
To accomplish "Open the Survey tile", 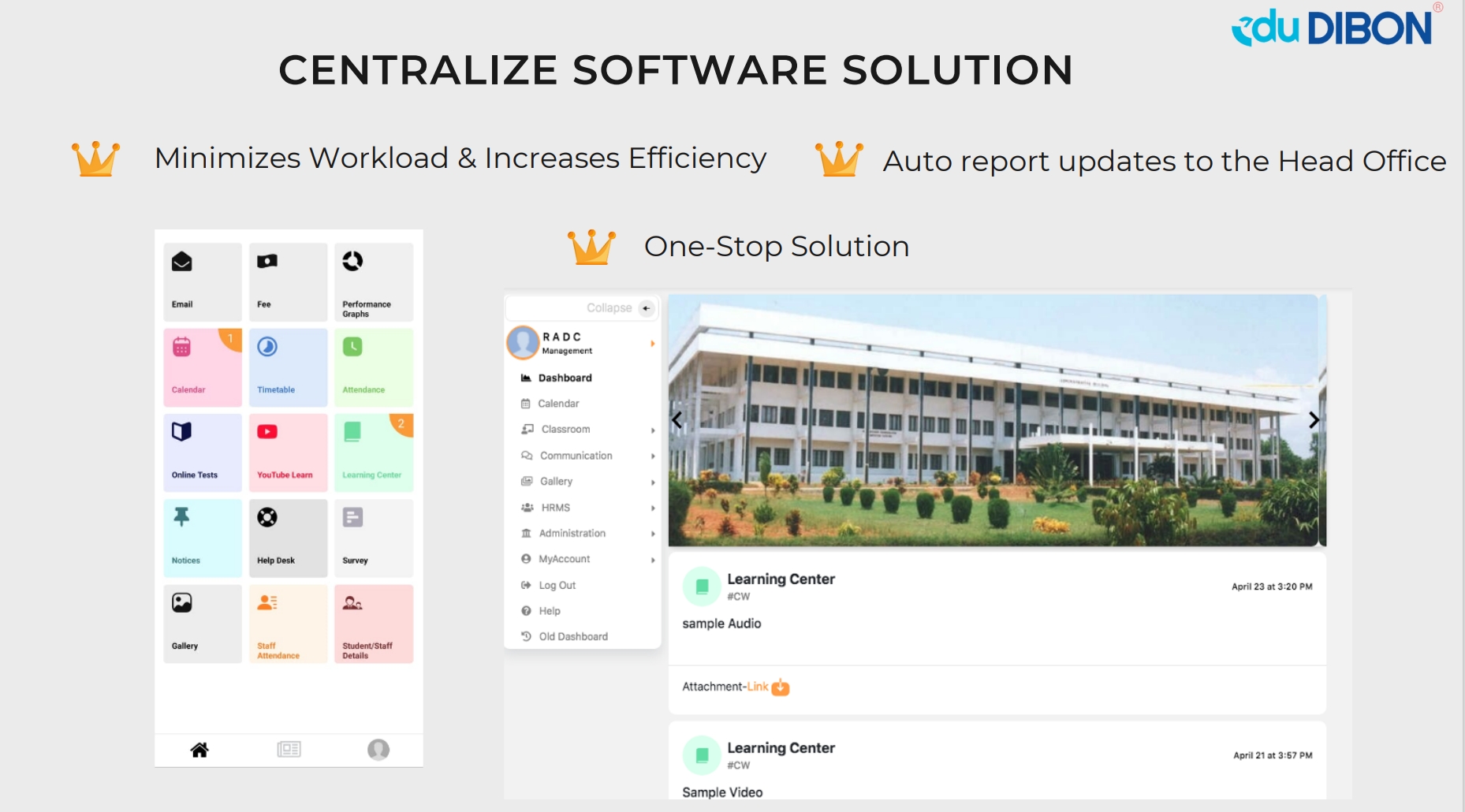I will [x=374, y=538].
